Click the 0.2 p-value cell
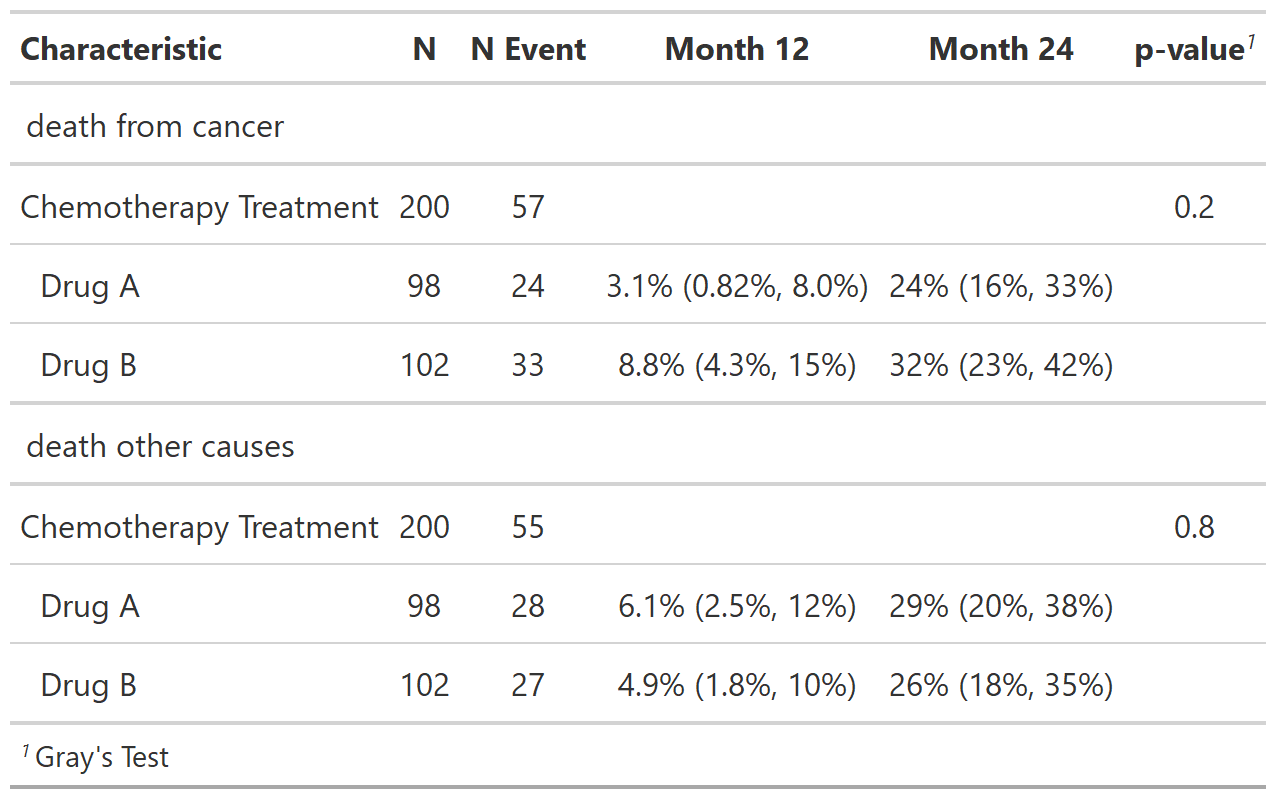This screenshot has width=1276, height=799. click(x=1194, y=207)
